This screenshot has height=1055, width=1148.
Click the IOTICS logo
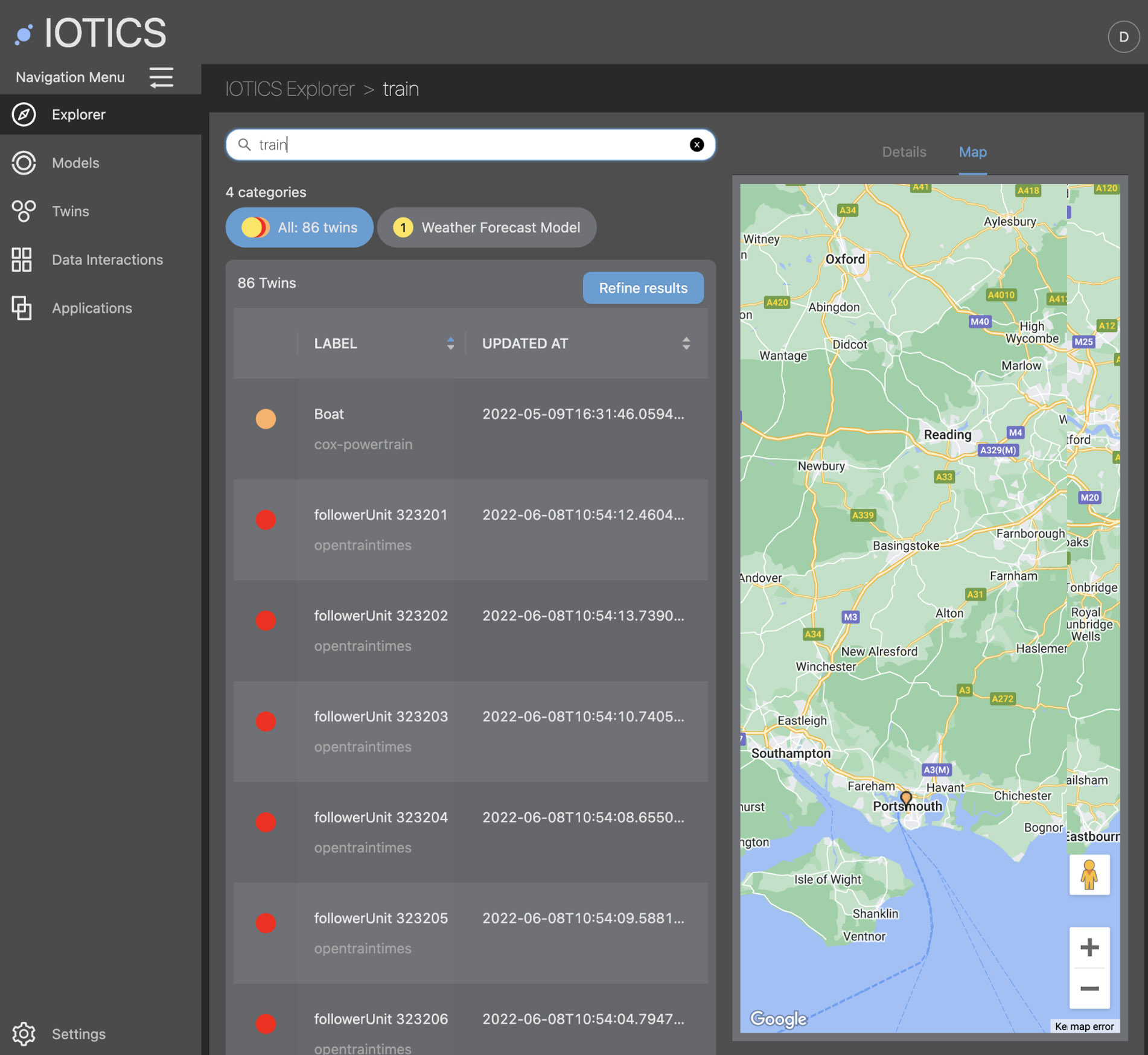click(91, 33)
